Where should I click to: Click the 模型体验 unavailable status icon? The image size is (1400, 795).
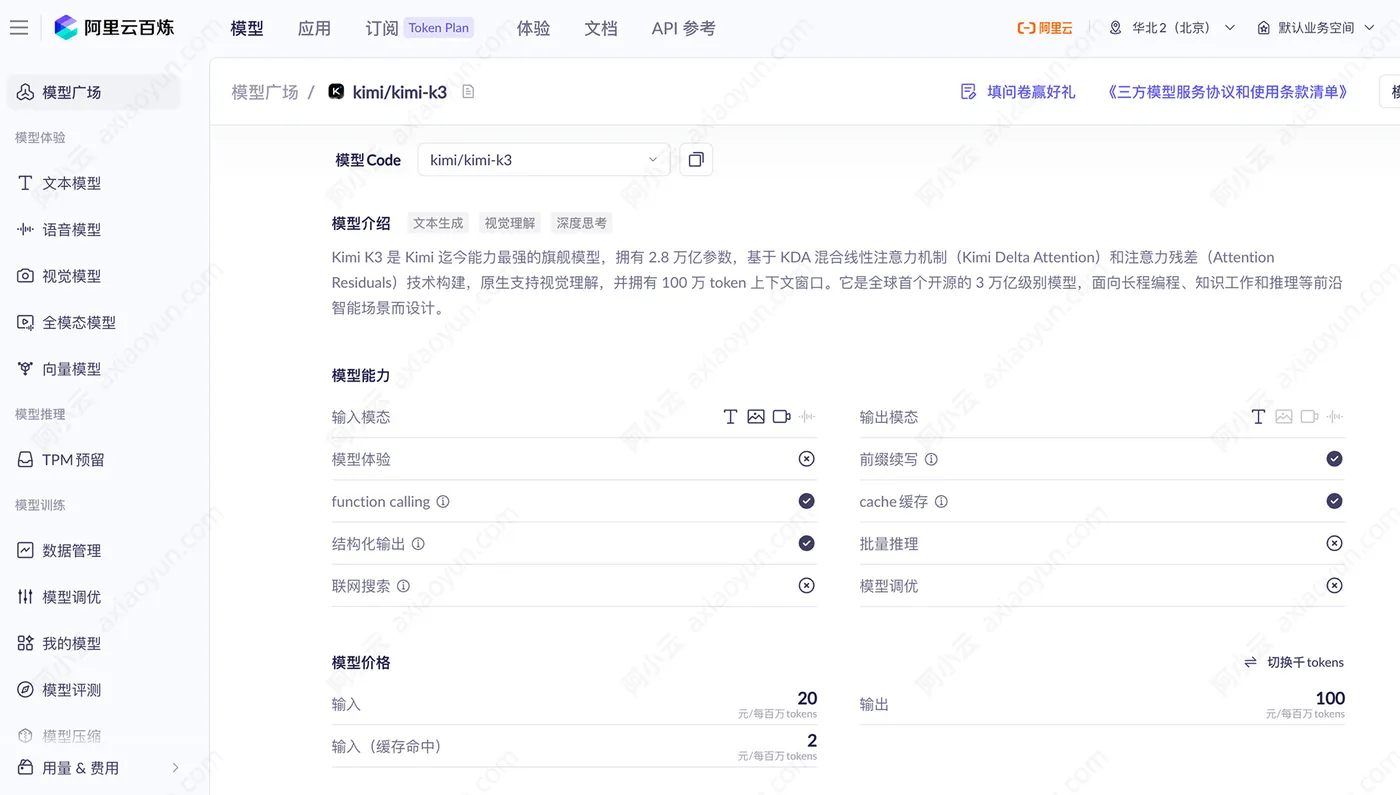(x=807, y=459)
